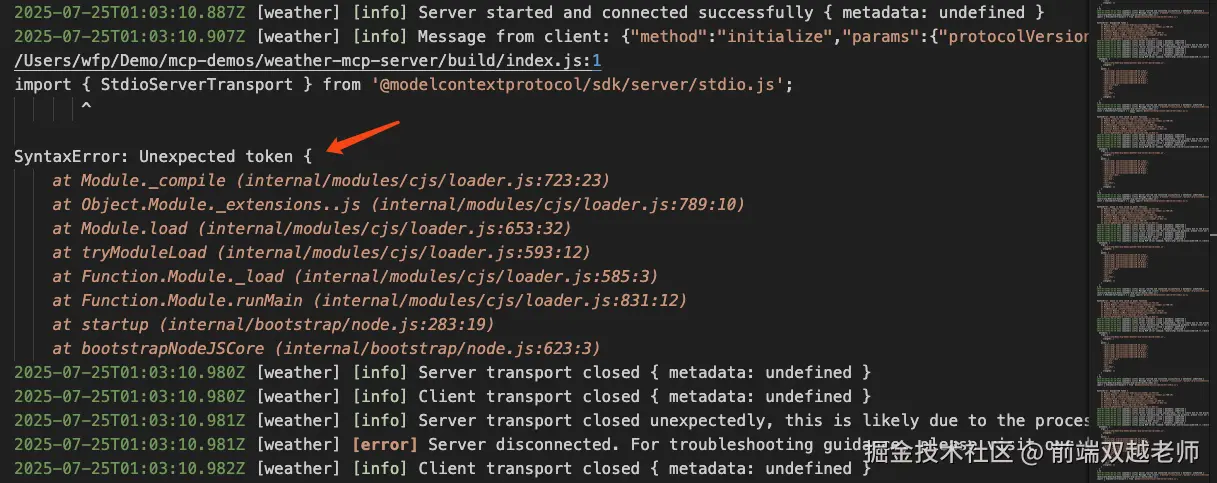Viewport: 1217px width, 483px height.
Task: Click the minimap code overview on right
Action: pos(1150,200)
